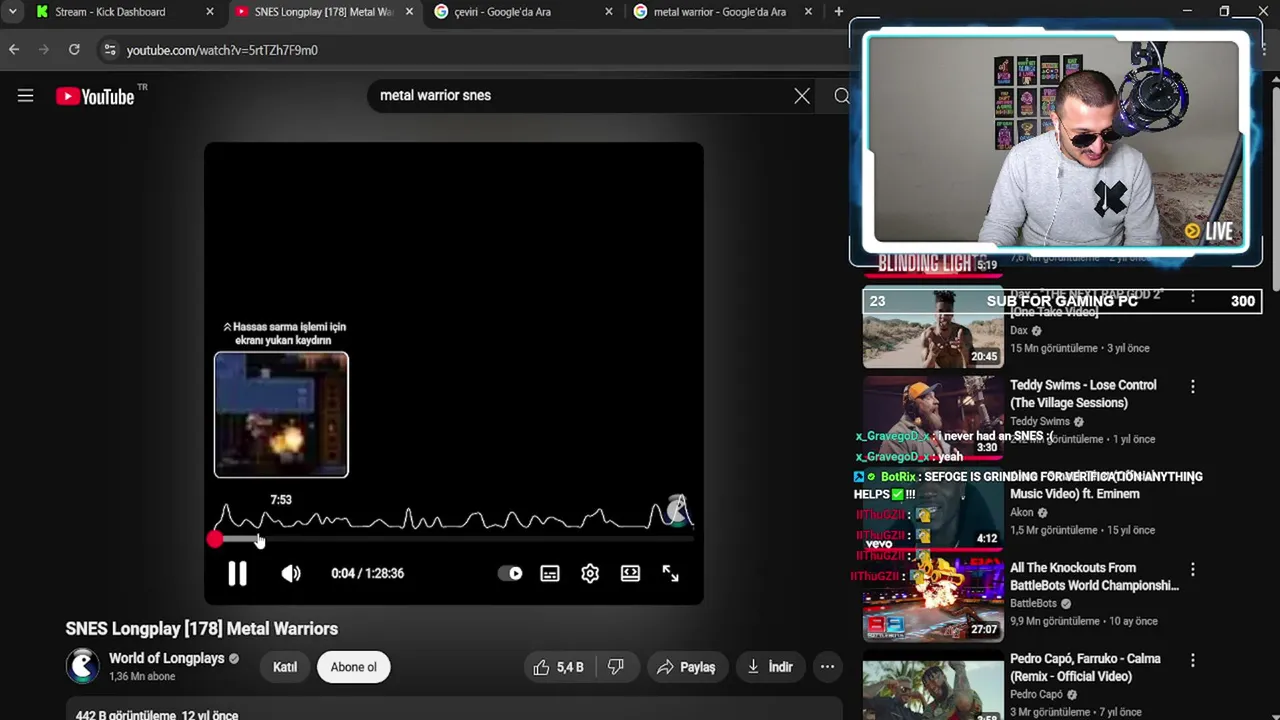Open World of Longplays channel name

(166, 658)
